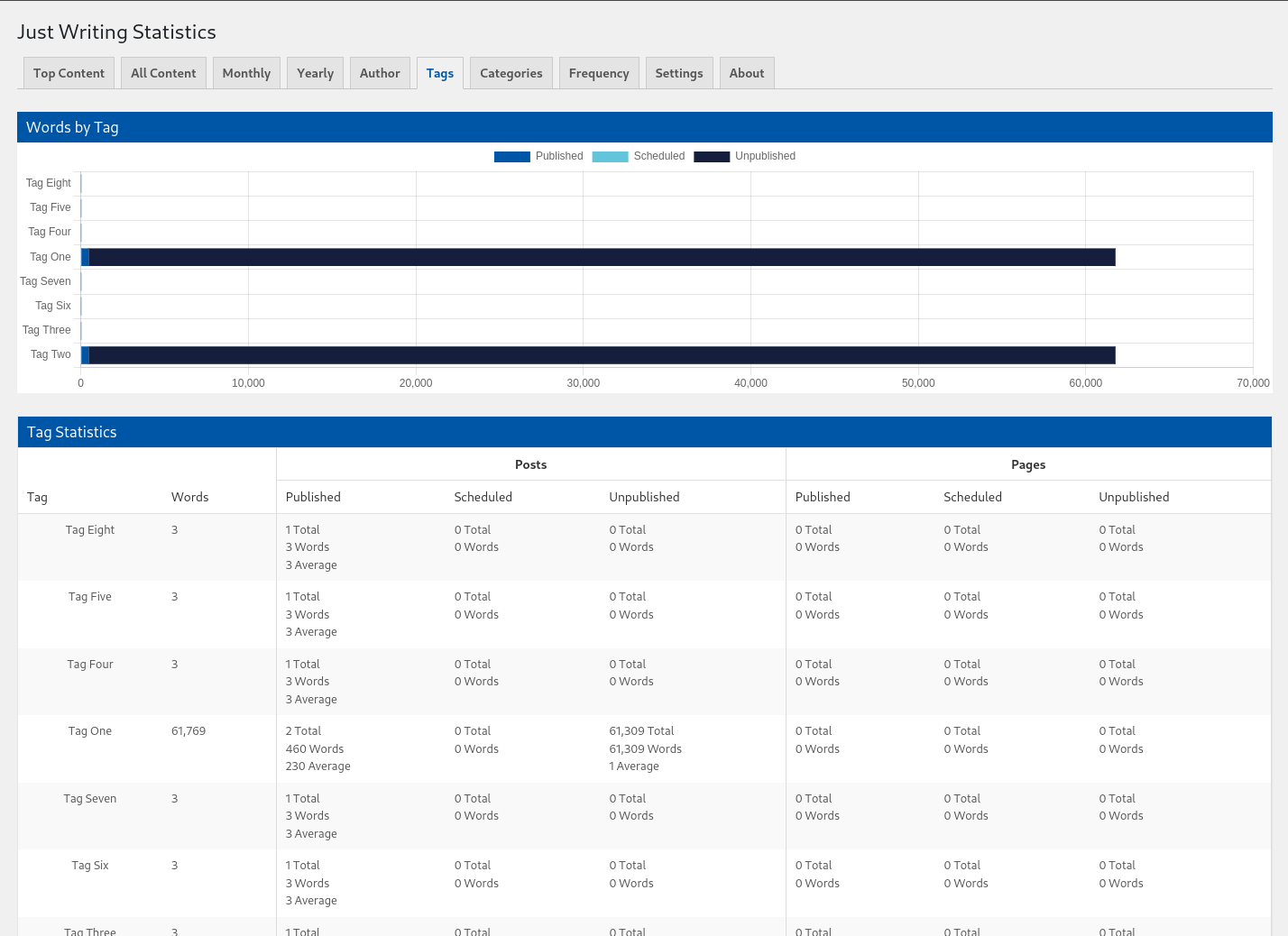Viewport: 1288px width, 936px height.
Task: Click the Tag Eight chart axis label
Action: 48,183
